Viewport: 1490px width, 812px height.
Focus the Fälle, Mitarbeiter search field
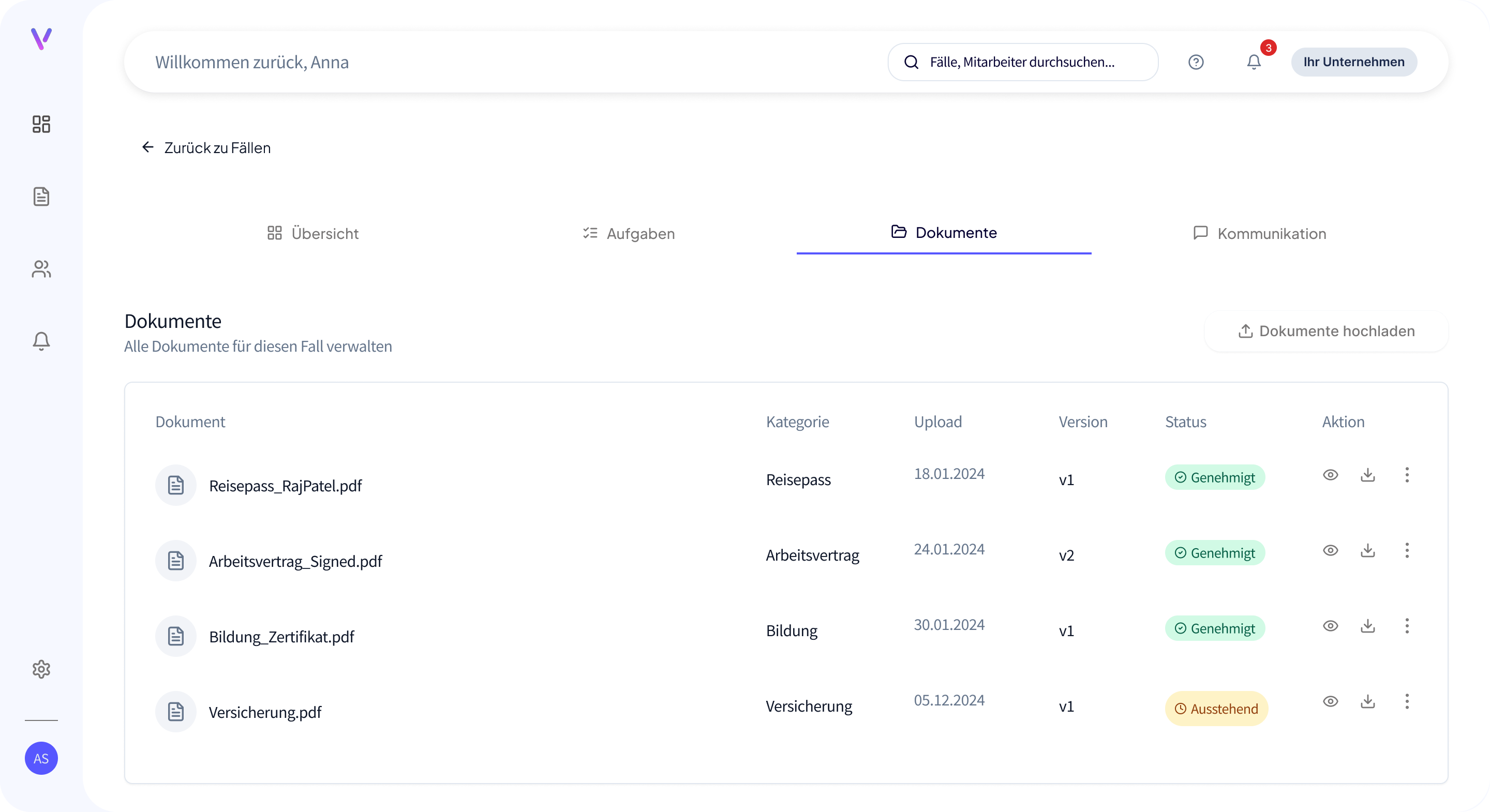tap(1022, 62)
